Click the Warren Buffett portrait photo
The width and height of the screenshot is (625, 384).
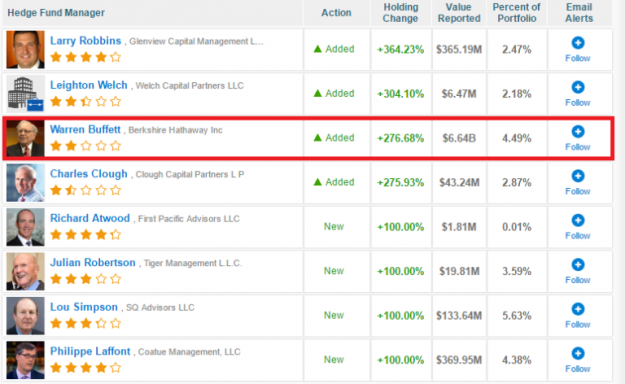(26, 138)
